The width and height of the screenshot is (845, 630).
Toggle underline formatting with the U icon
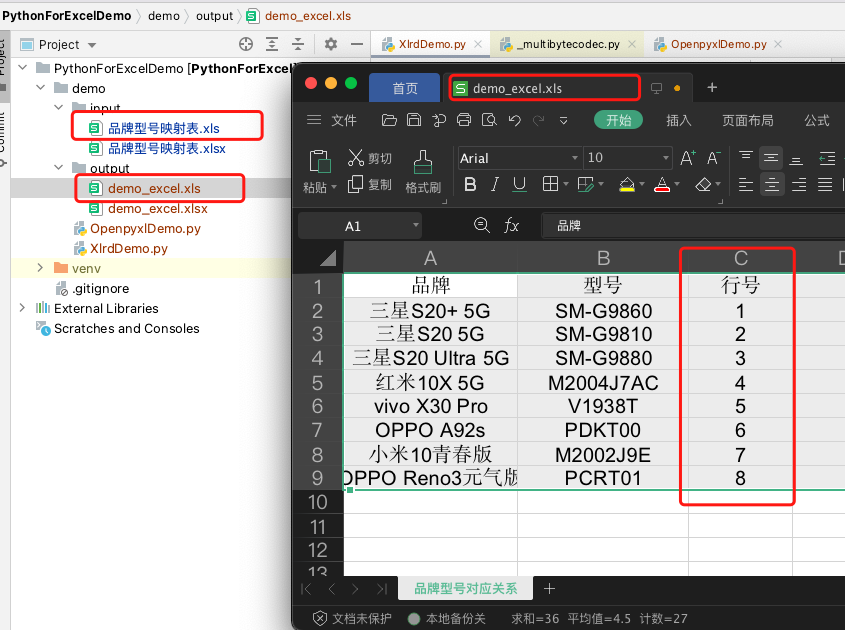coord(520,184)
